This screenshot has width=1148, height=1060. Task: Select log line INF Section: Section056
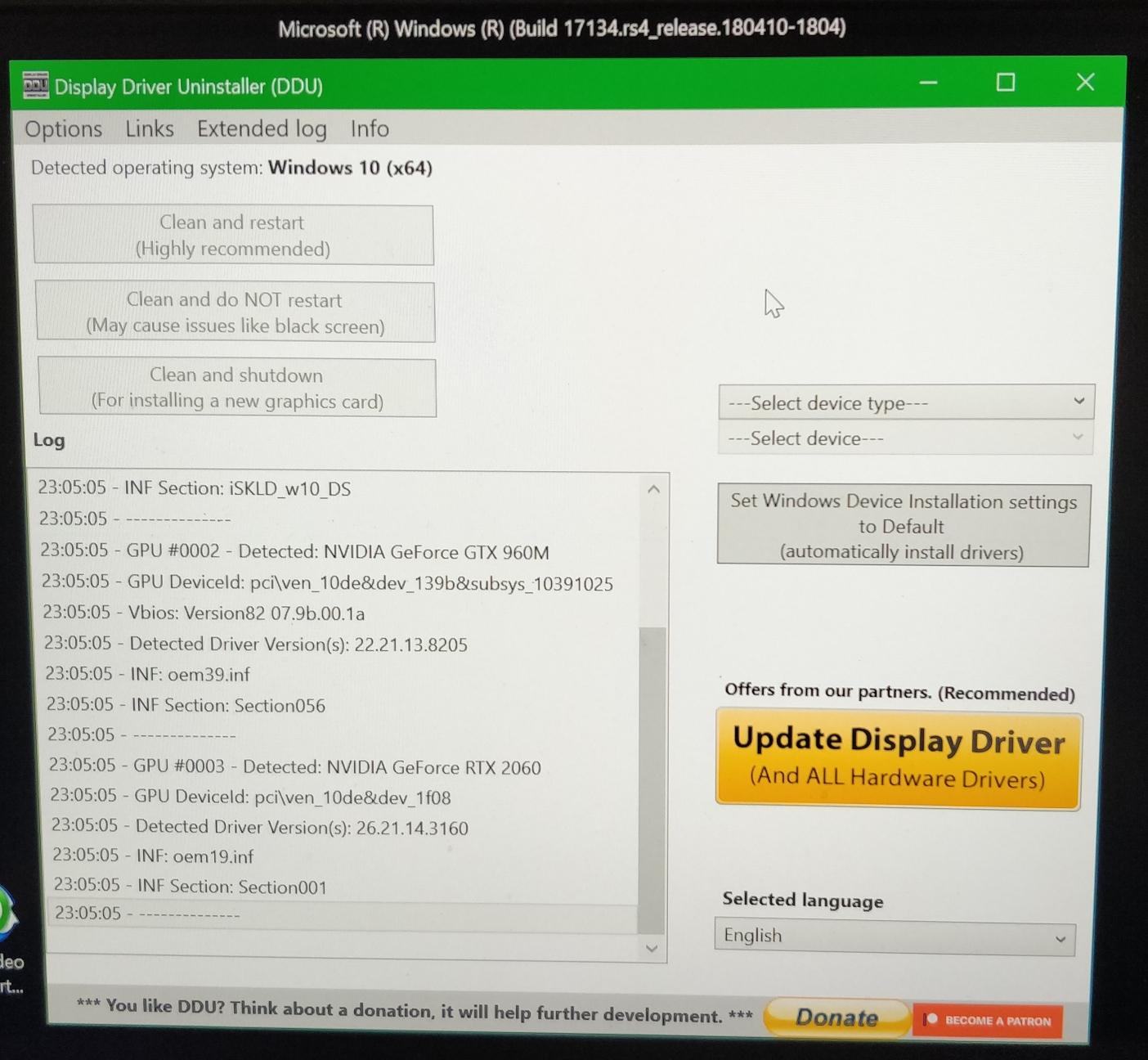pyautogui.click(x=186, y=704)
